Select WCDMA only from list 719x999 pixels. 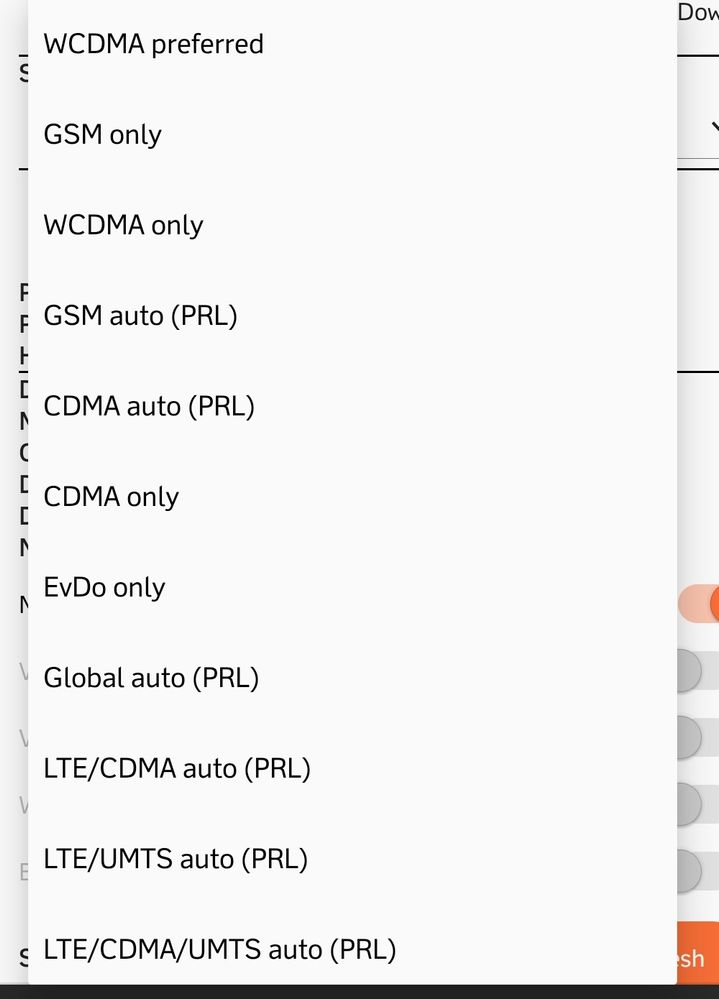point(123,225)
